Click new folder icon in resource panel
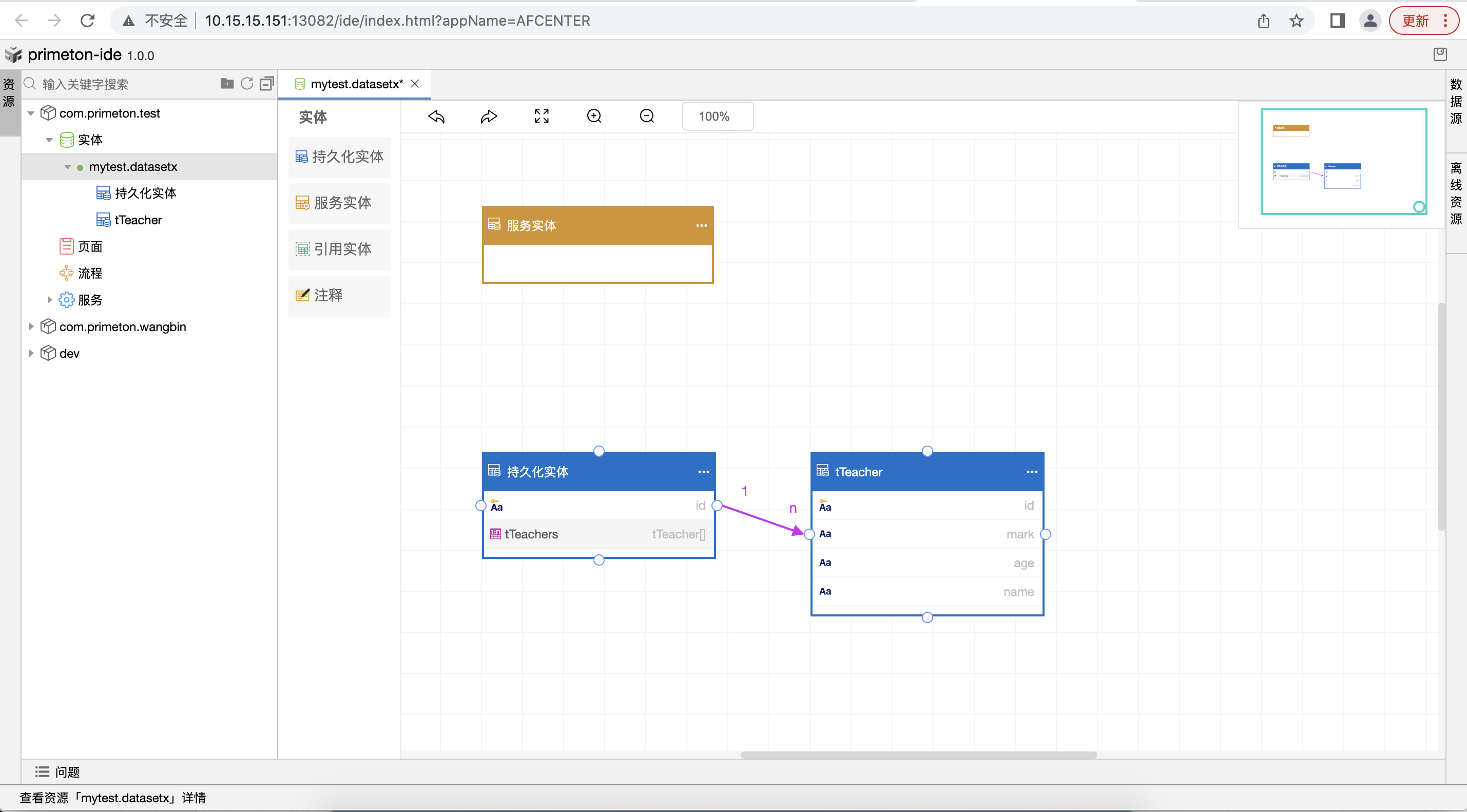This screenshot has width=1467, height=812. (x=227, y=84)
